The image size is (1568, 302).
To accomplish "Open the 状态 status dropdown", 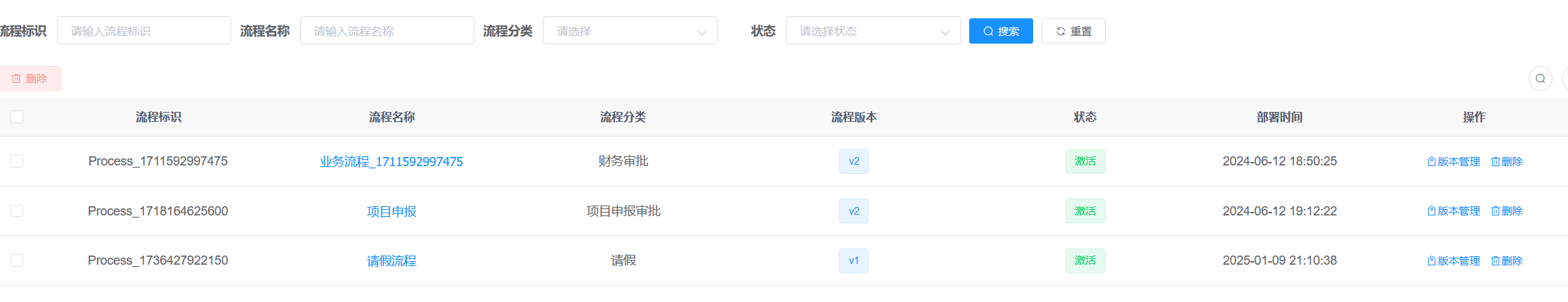I will pos(872,31).
